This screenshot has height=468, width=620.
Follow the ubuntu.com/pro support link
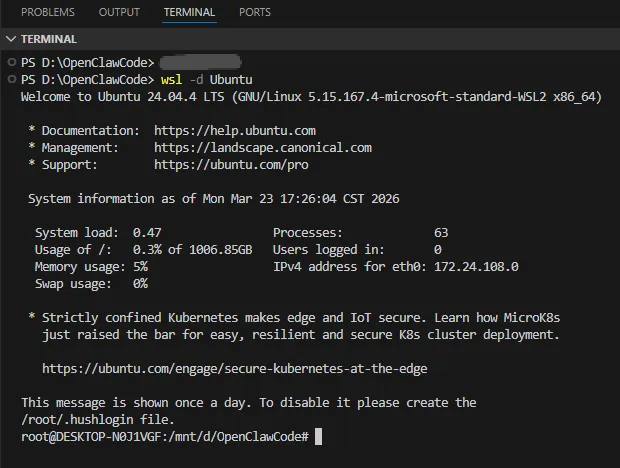click(231, 164)
